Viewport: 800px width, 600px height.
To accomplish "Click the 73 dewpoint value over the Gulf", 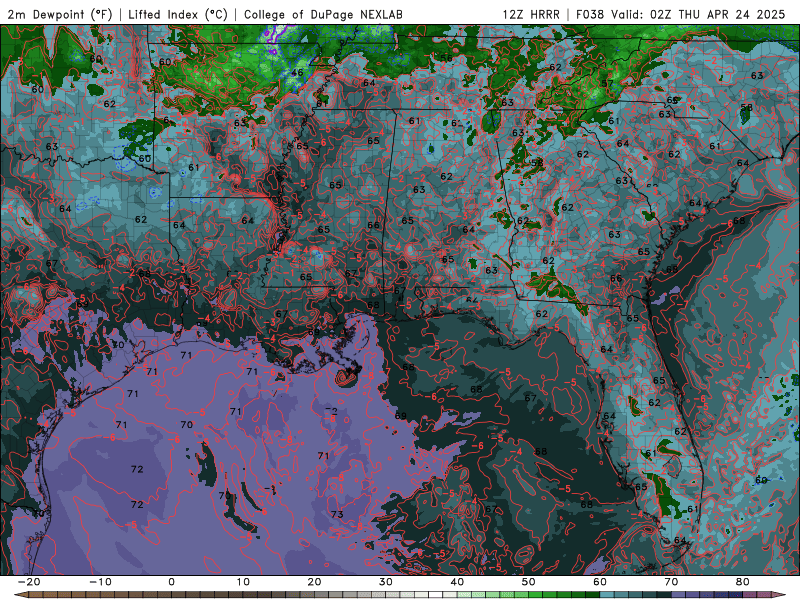I will 337,514.
